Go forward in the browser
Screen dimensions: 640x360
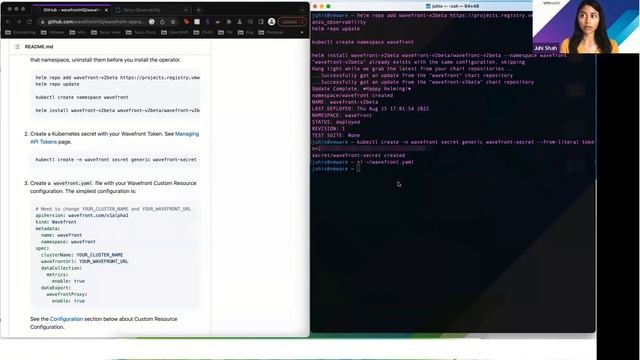[x=19, y=22]
